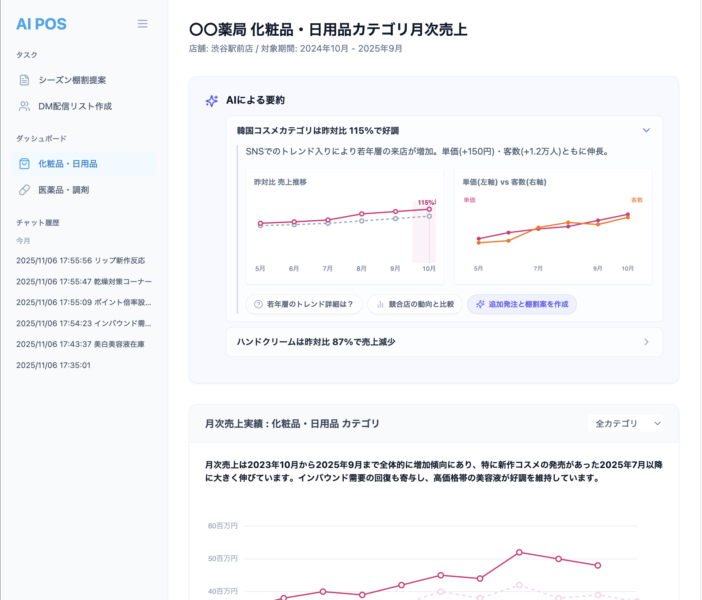The height and width of the screenshot is (600, 702).
Task: Click the question mark icon in 若年層のトレンド詳細は？
Action: pyautogui.click(x=258, y=304)
